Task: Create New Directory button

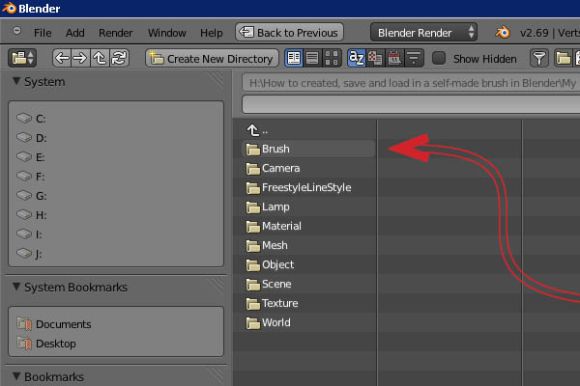Action: (212, 58)
